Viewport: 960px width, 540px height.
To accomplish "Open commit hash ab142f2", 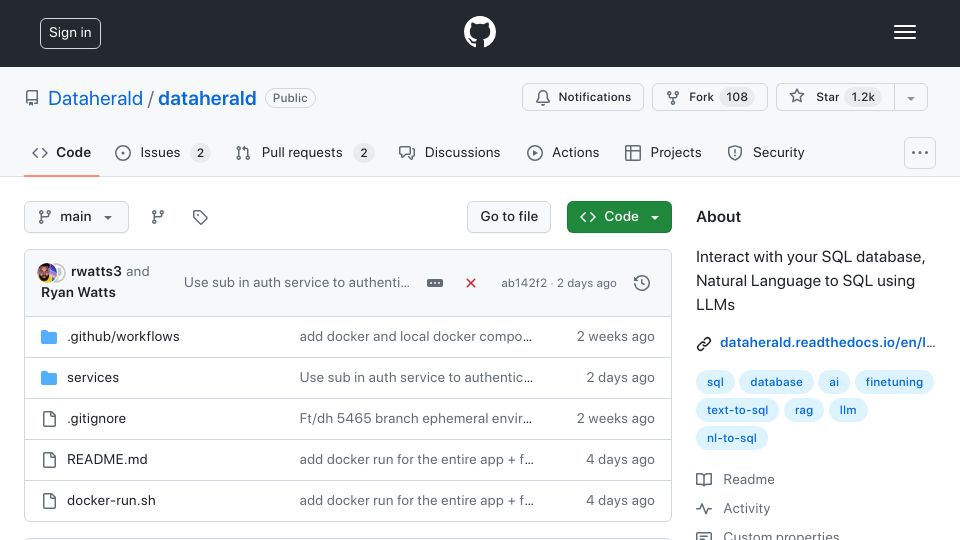I will coord(524,283).
